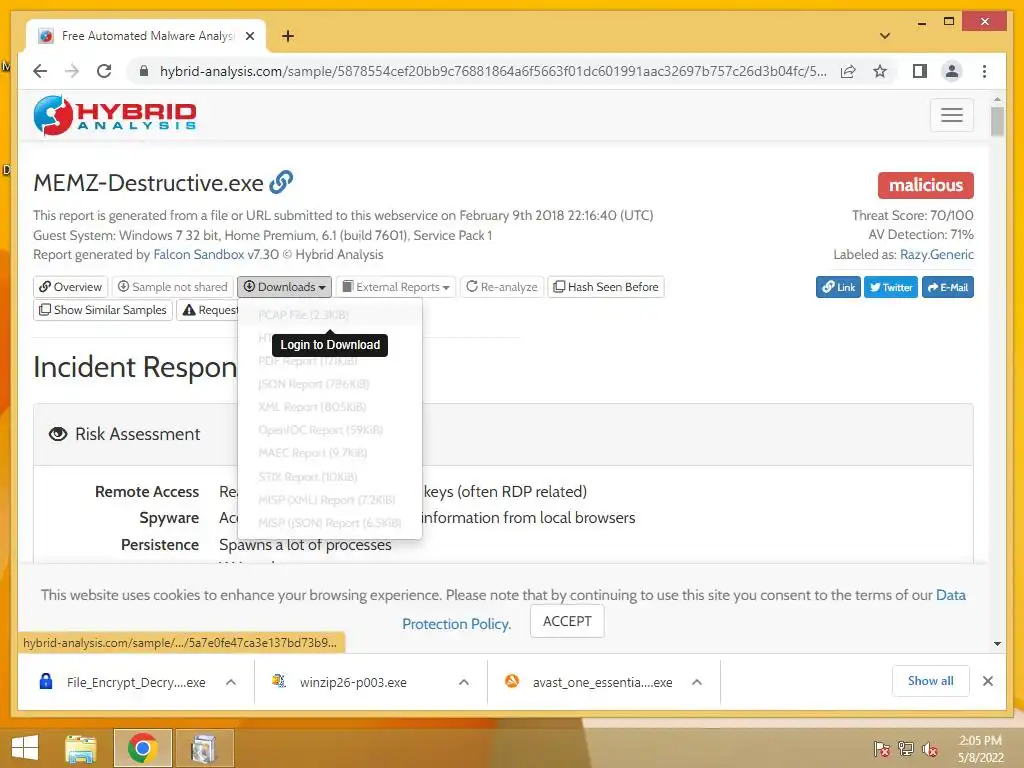Click Hash Seen Before button
This screenshot has height=768, width=1024.
point(606,287)
